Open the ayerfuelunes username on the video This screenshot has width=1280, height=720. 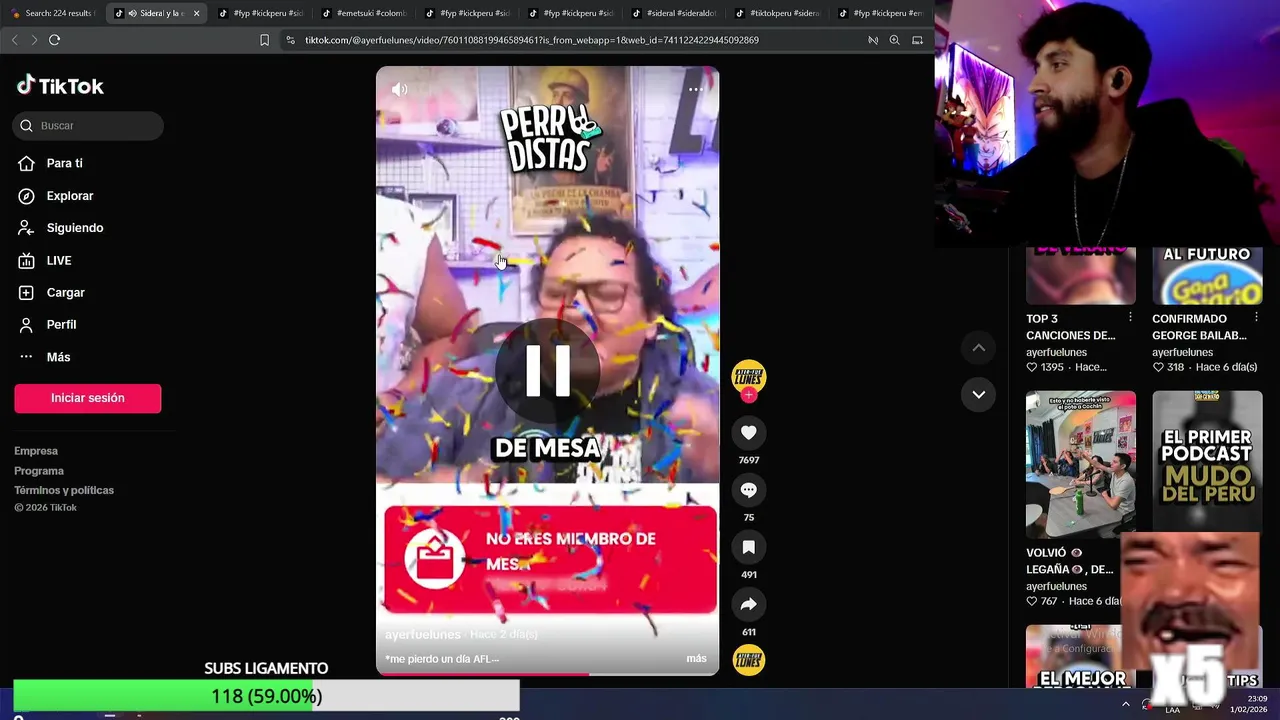pos(423,634)
